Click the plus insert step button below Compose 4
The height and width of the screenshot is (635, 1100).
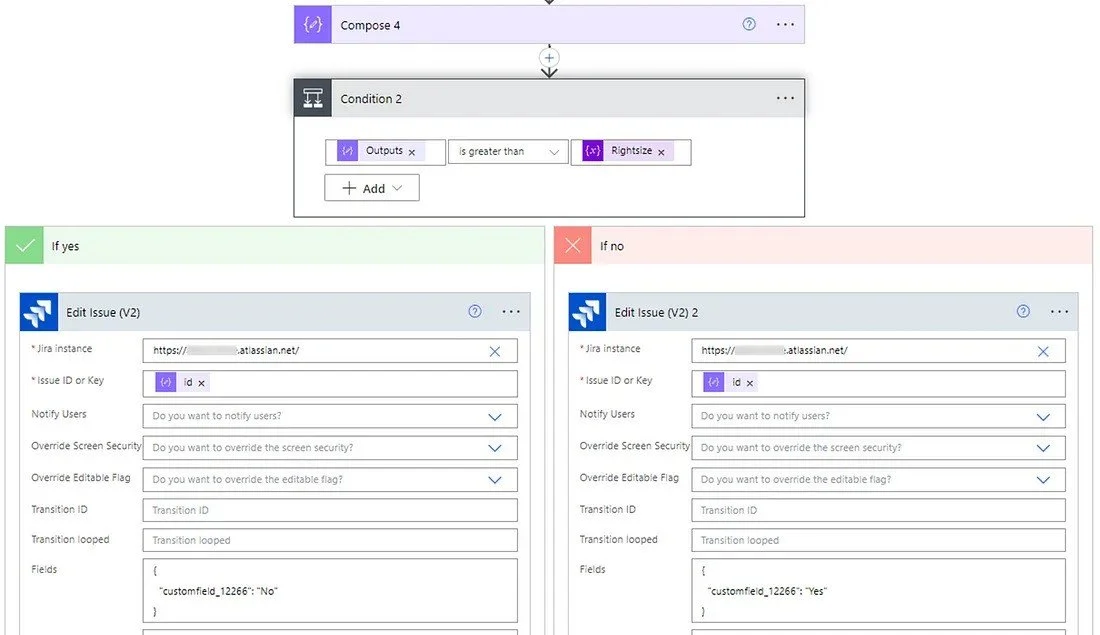click(x=549, y=58)
